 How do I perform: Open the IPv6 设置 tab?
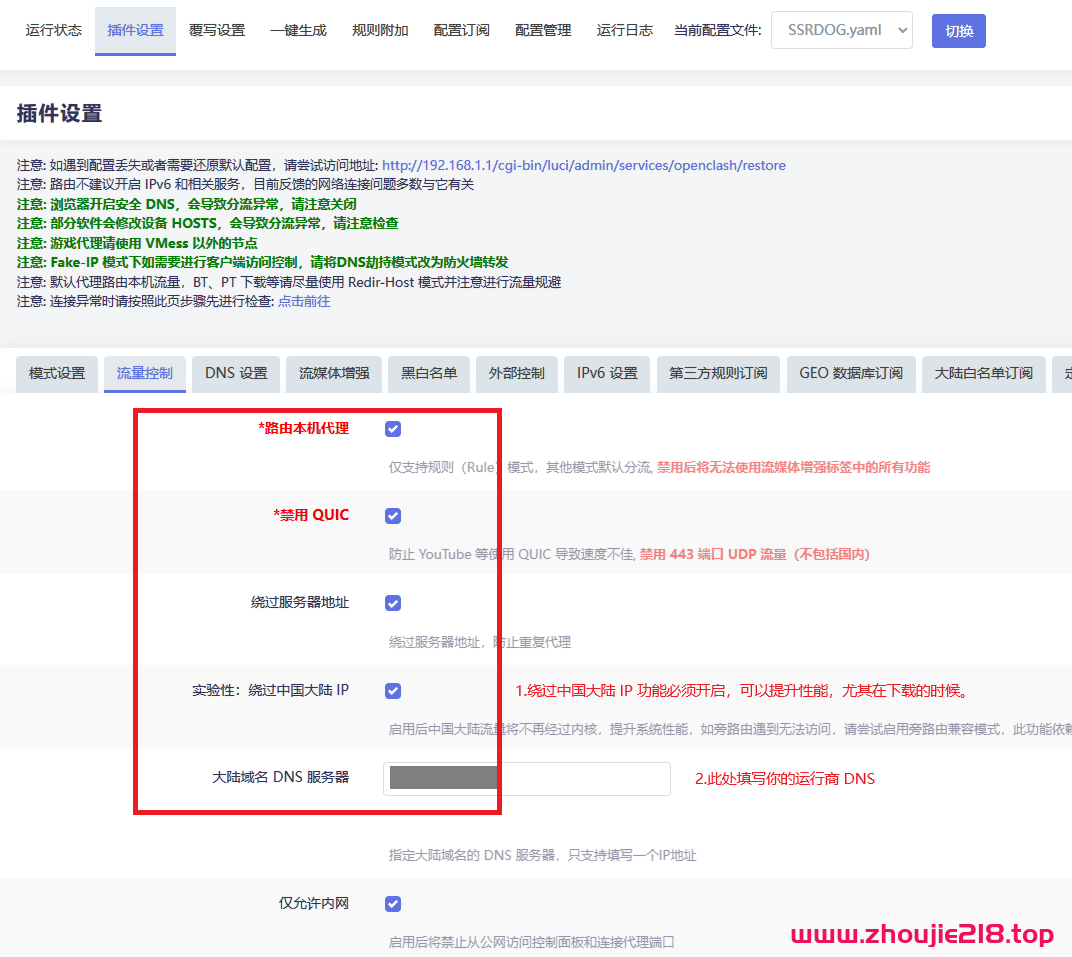[606, 373]
